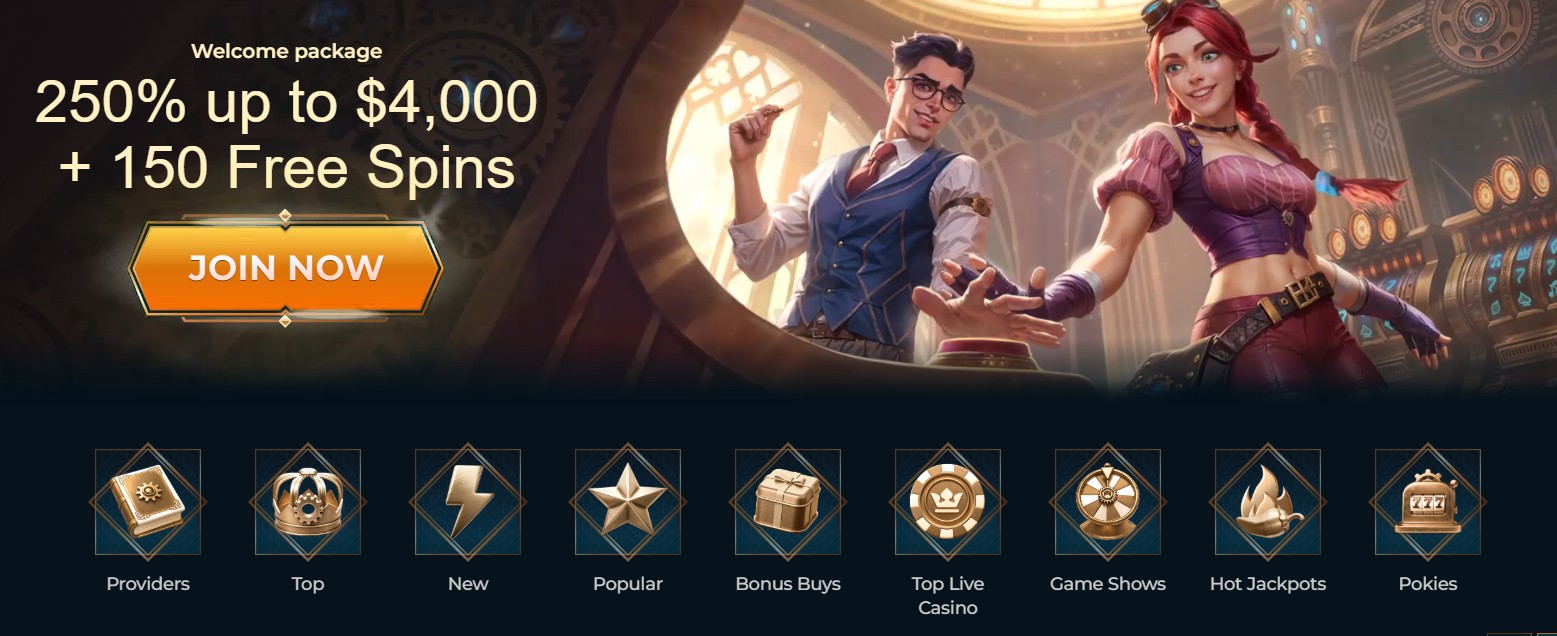Click the New lightning bolt icon

[468, 502]
